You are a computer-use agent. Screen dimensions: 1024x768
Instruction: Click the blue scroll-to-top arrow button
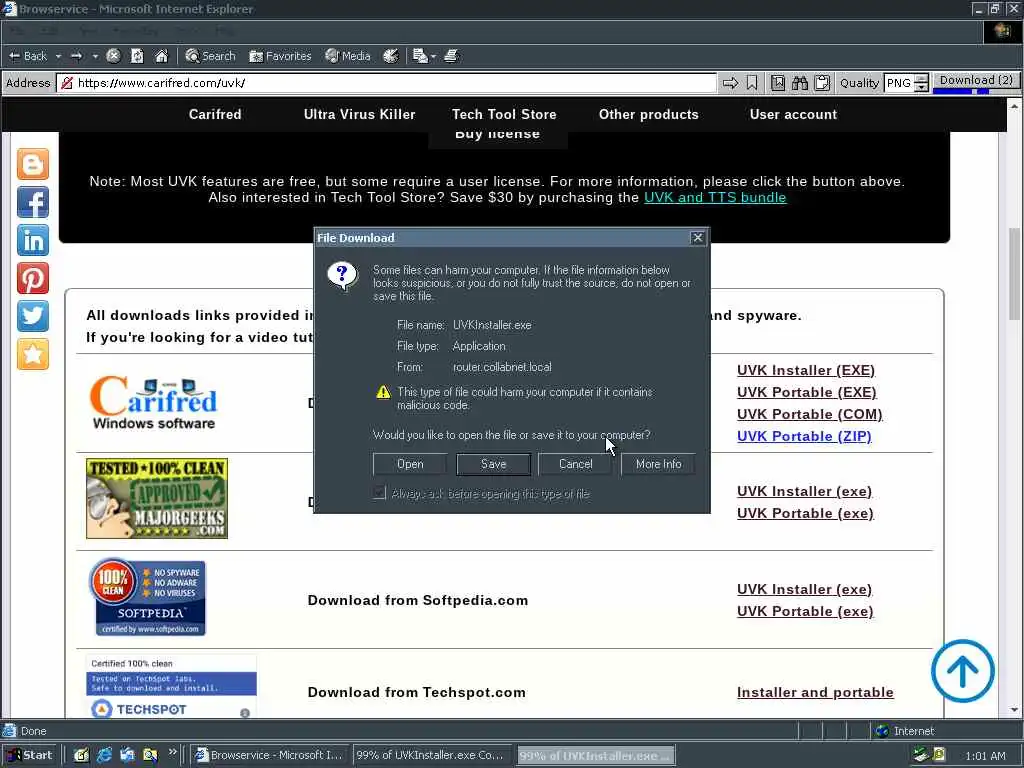963,671
